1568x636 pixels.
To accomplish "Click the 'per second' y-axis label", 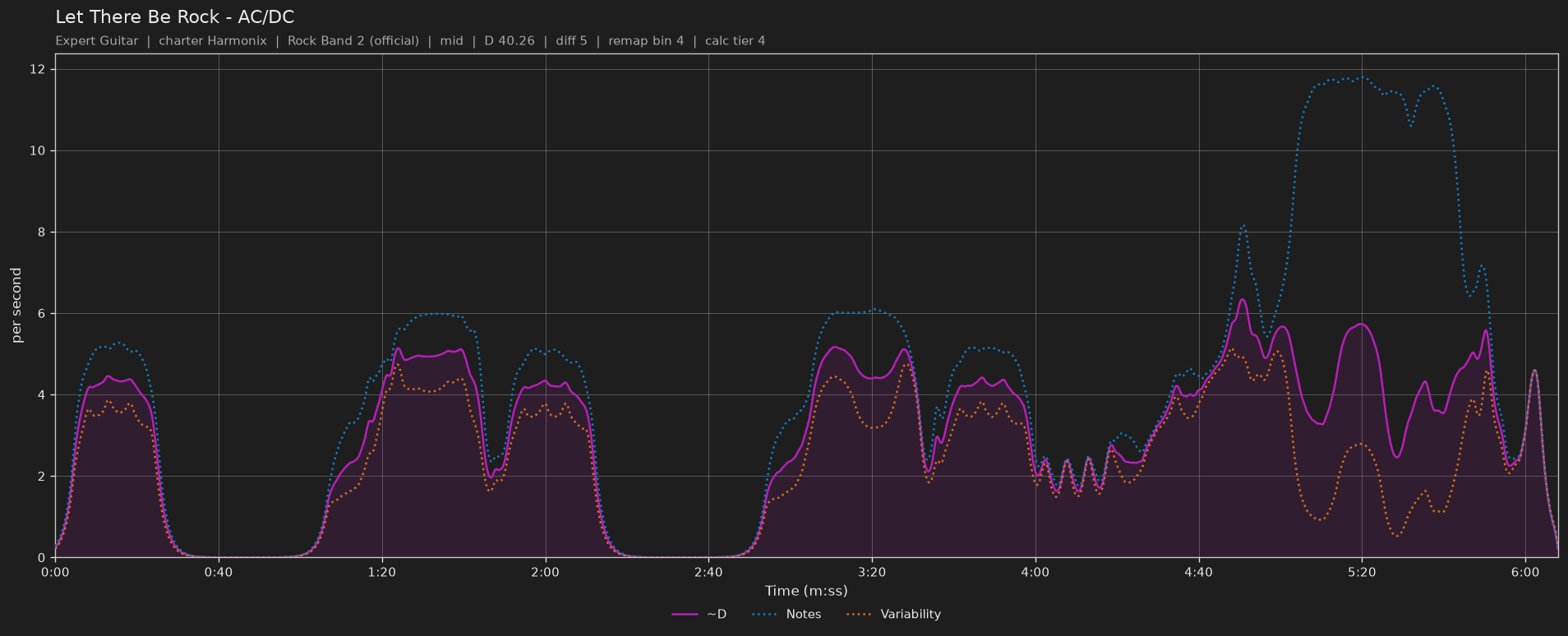I will click(16, 306).
